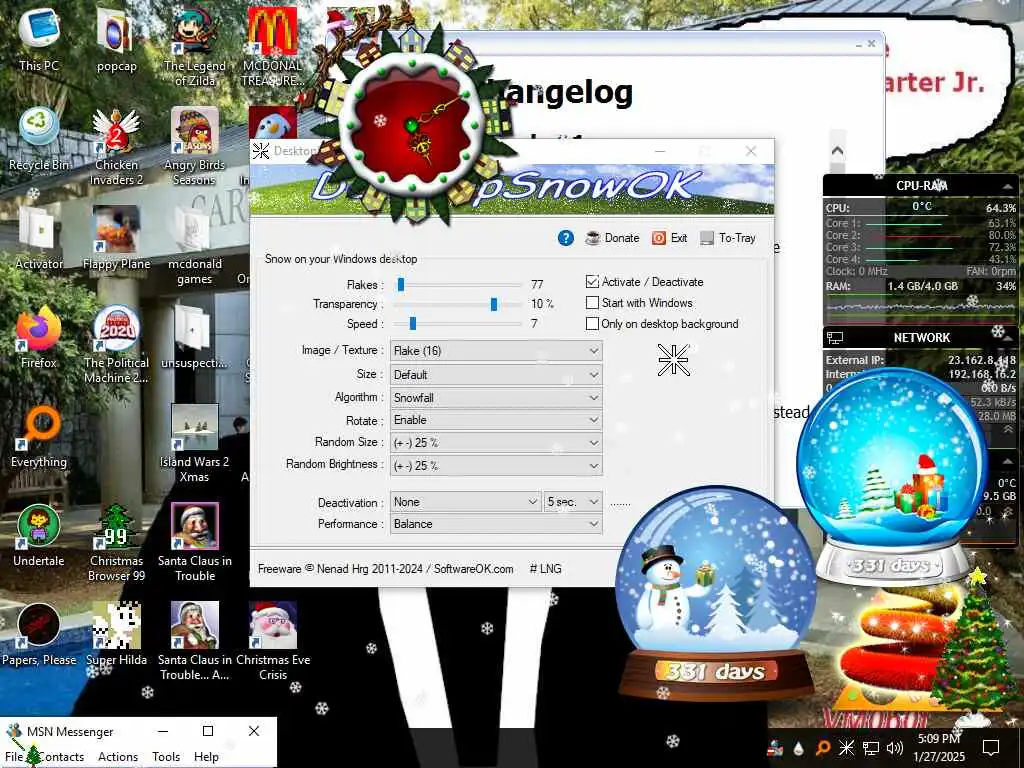
Task: Expand the Random Brightness dropdown
Action: coord(496,466)
